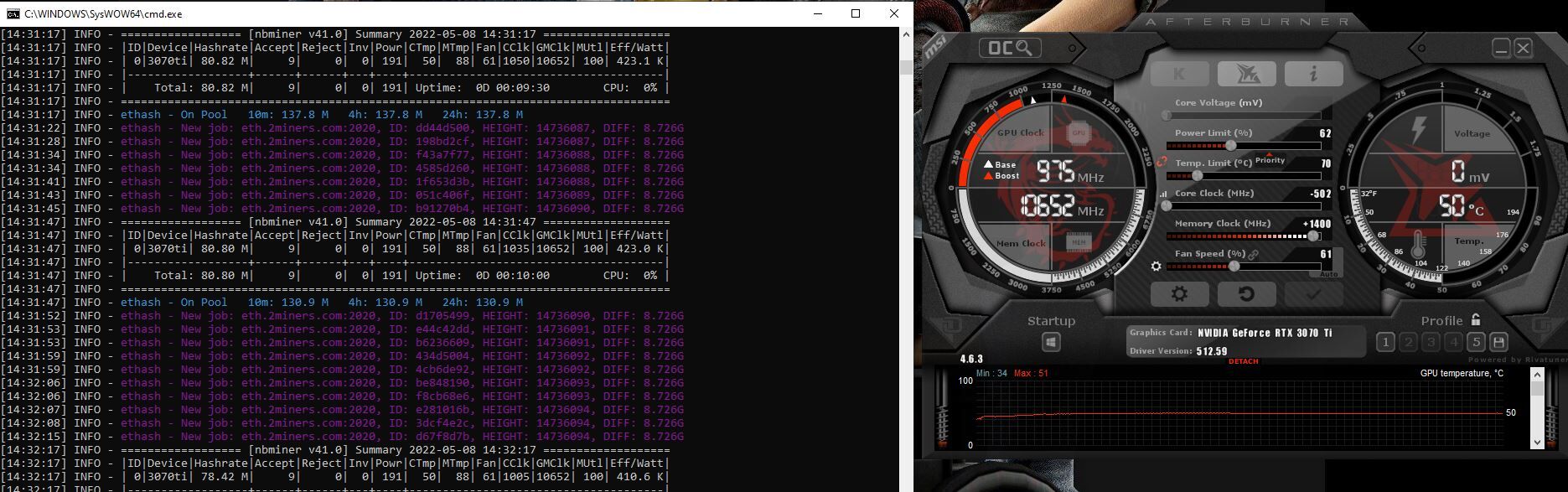The height and width of the screenshot is (492, 1568).
Task: Load profile slot 4
Action: (x=1453, y=342)
